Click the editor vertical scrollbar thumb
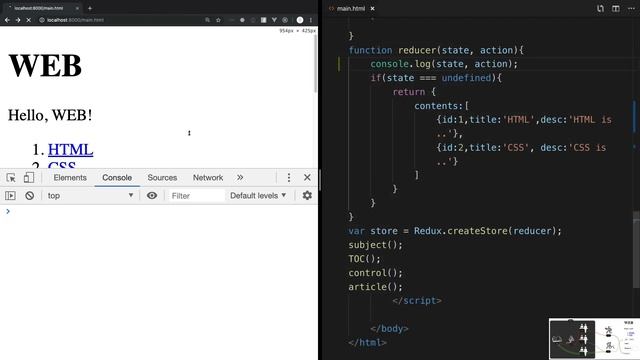This screenshot has width=640, height=360. click(x=636, y=249)
